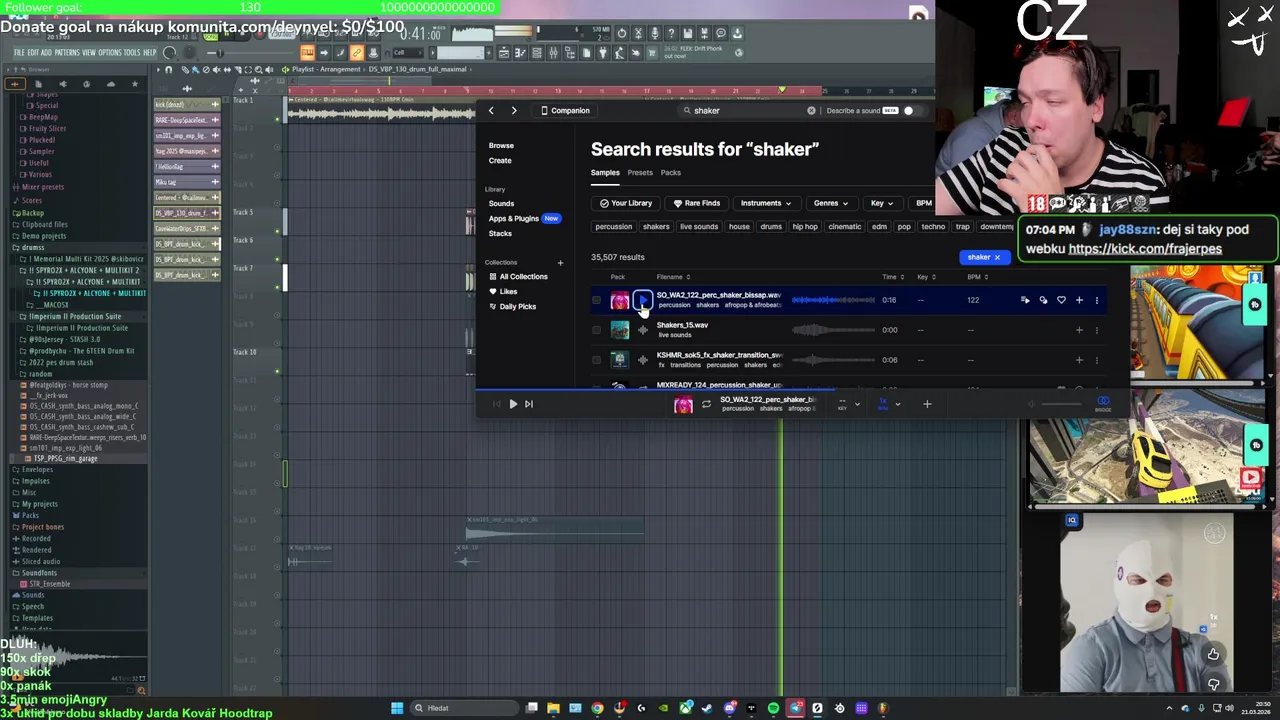Check the Shakers_15.wav row checkbox

[x=597, y=330]
